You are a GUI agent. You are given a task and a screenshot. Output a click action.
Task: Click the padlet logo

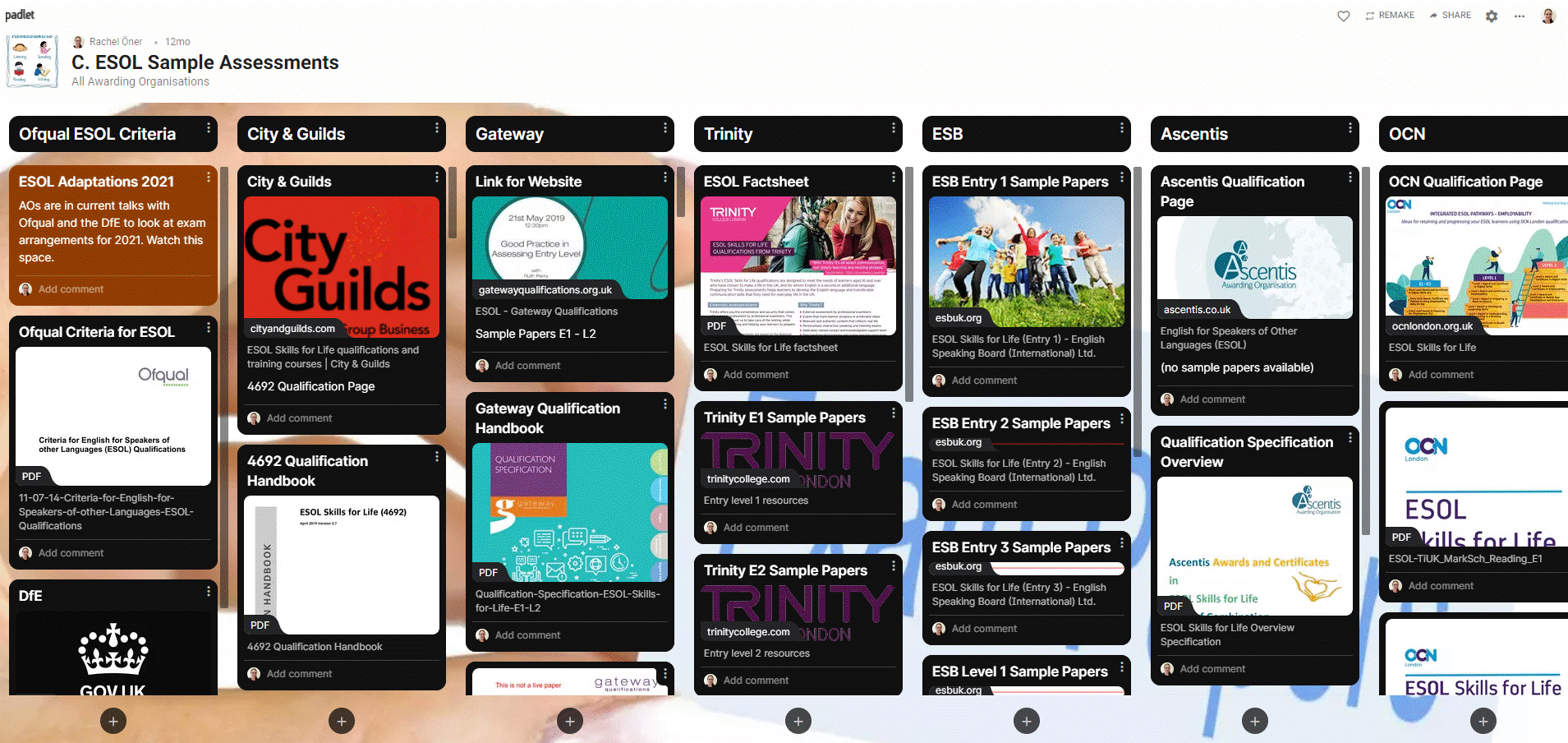[x=20, y=14]
